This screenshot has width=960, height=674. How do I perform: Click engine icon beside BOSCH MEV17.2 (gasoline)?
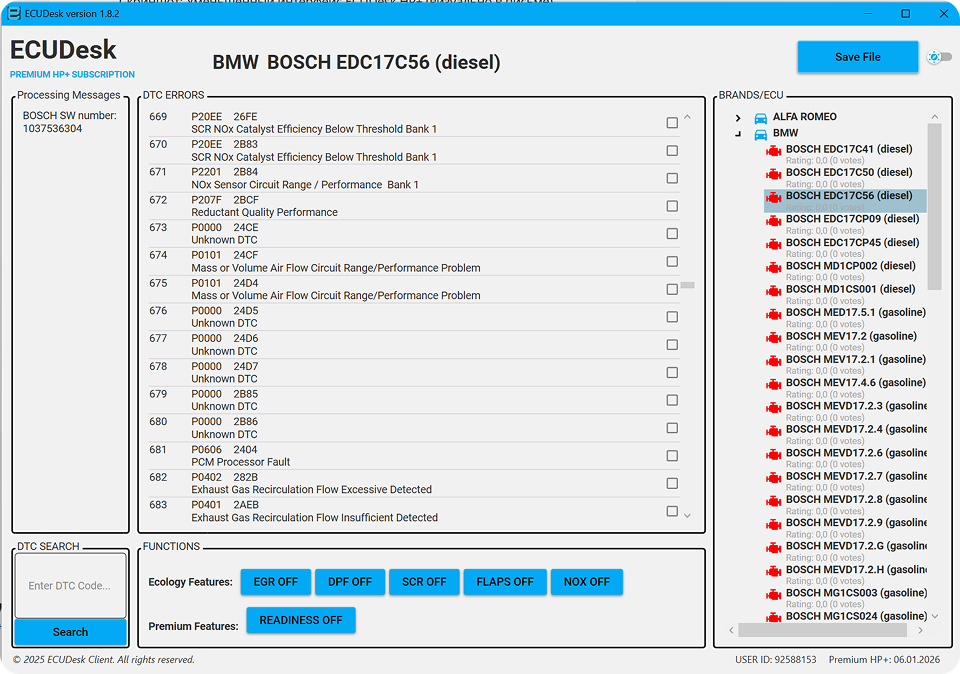[773, 338]
